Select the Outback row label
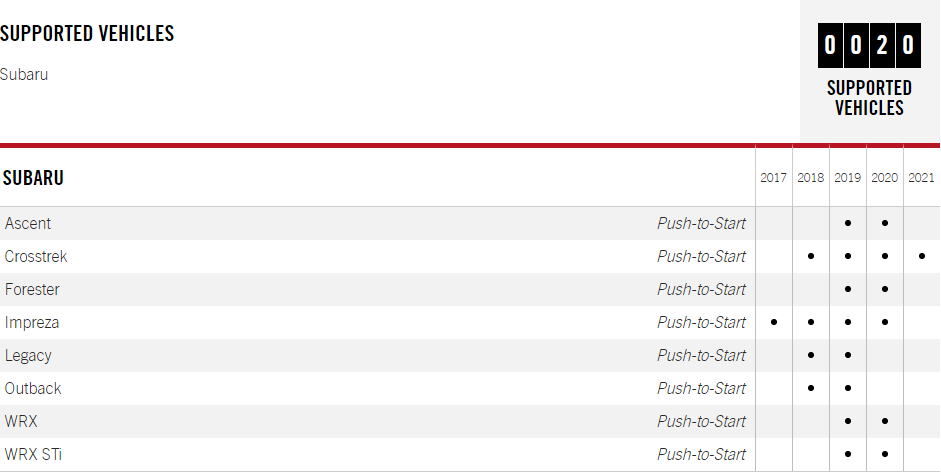The image size is (941, 472). (x=33, y=388)
